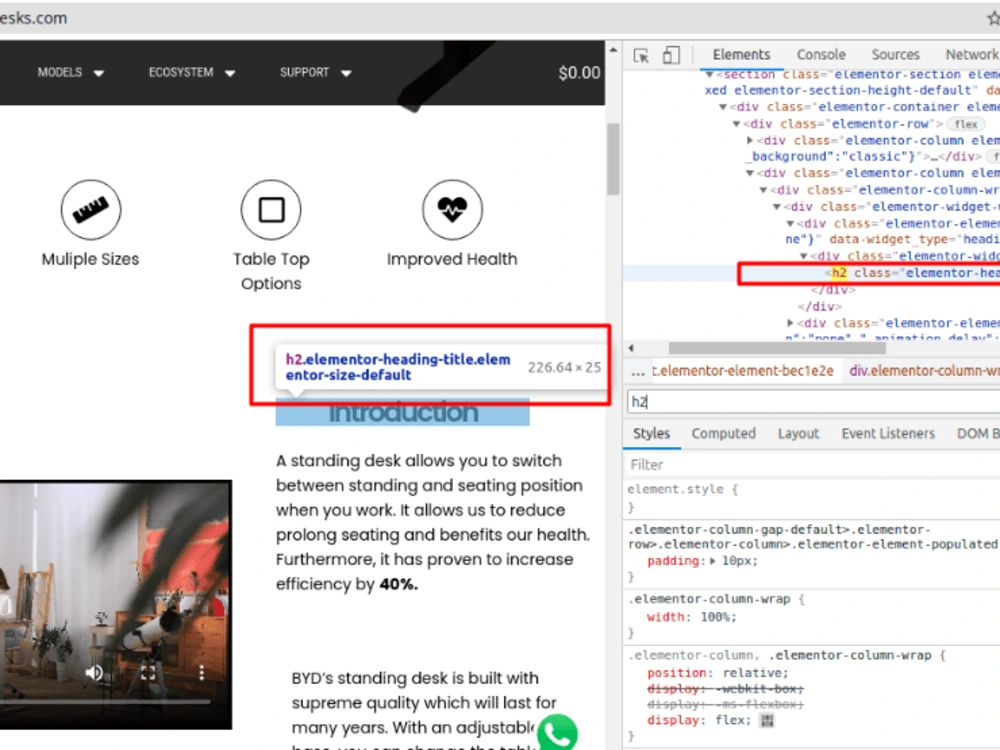Click the display: flex declaration

[x=699, y=720]
